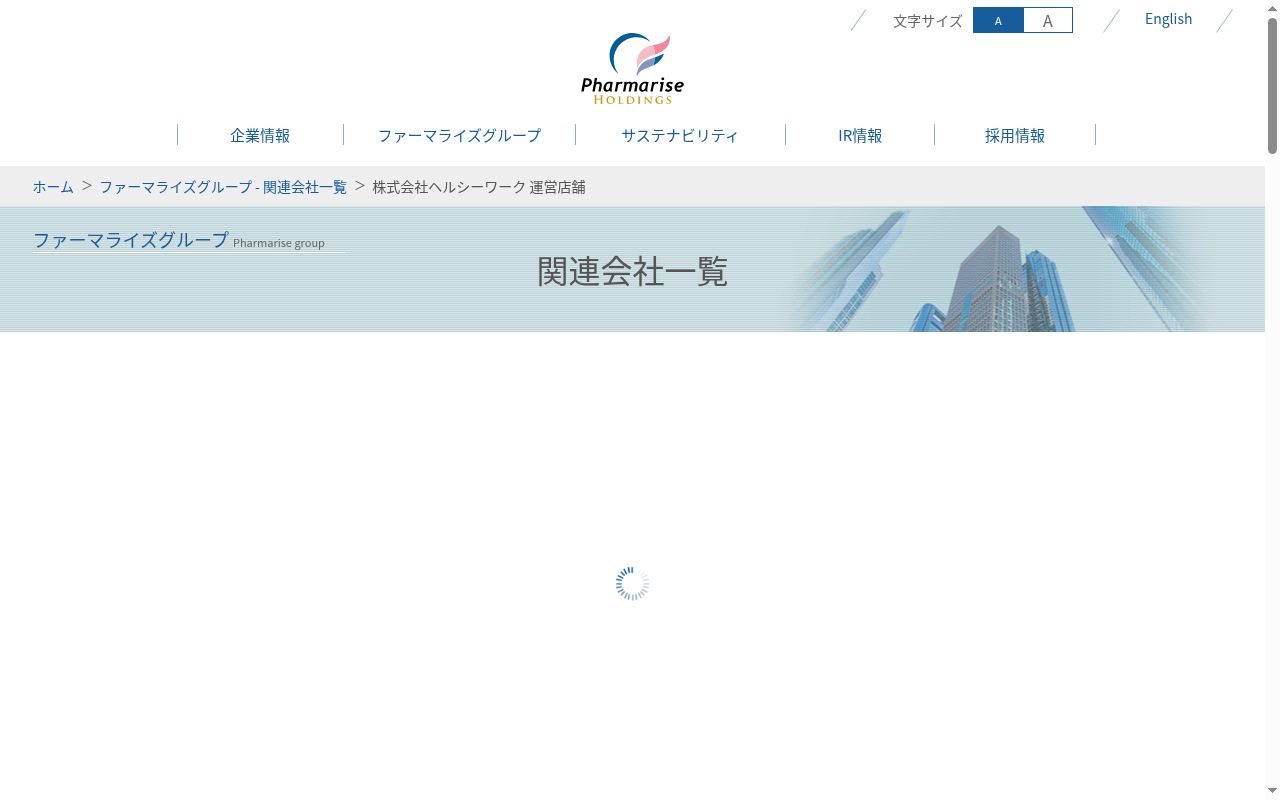The image size is (1280, 800).
Task: Click the 文字サイズ label
Action: tap(927, 21)
